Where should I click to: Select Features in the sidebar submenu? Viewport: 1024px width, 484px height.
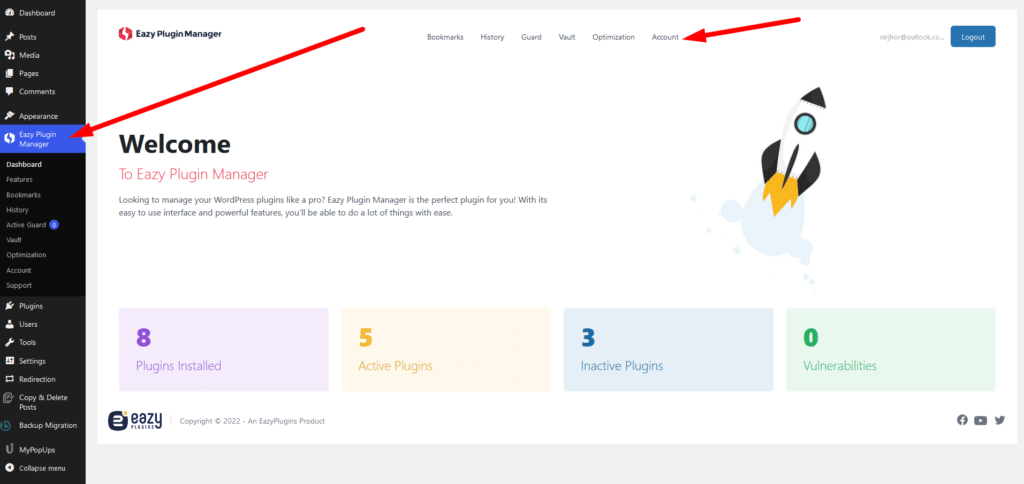pos(19,179)
